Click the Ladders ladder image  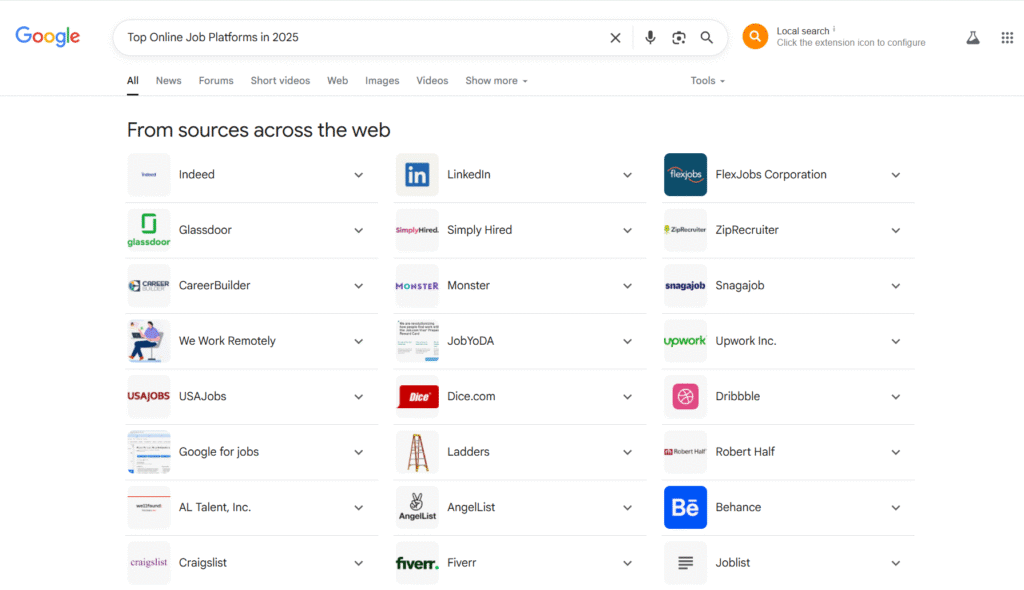pos(417,452)
